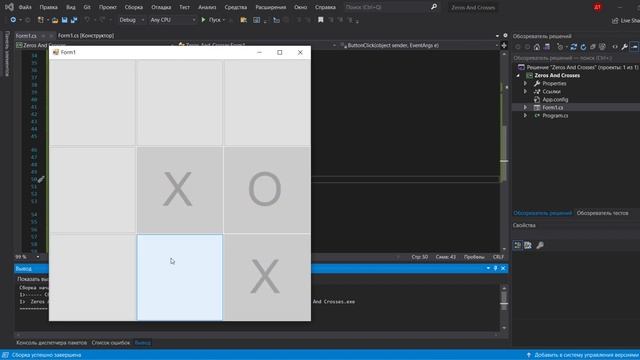This screenshot has height=360, width=640.
Task: Switch to Обозреватель тестов tab
Action: (602, 213)
